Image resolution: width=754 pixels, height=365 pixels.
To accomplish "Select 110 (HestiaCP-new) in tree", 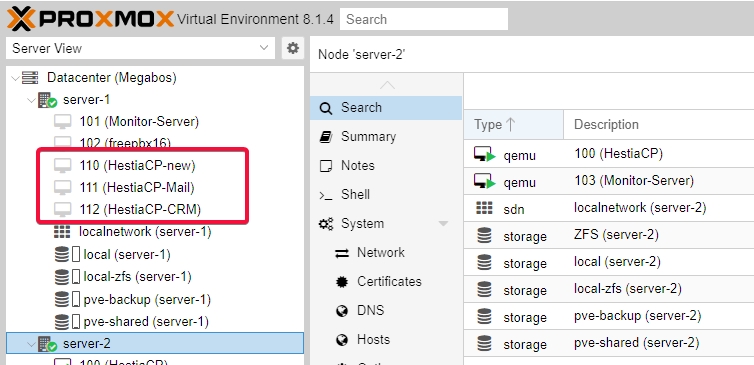I will (138, 165).
